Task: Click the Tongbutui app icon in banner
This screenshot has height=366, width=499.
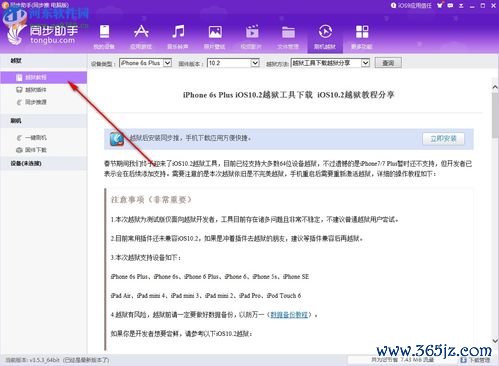Action: pos(117,139)
